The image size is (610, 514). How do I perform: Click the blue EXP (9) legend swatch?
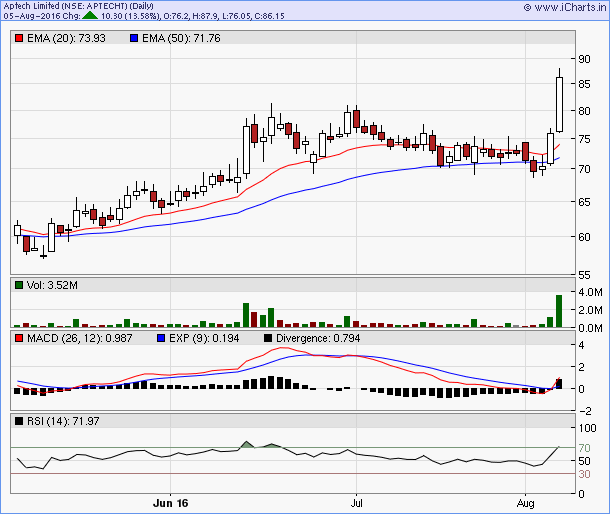[161, 338]
